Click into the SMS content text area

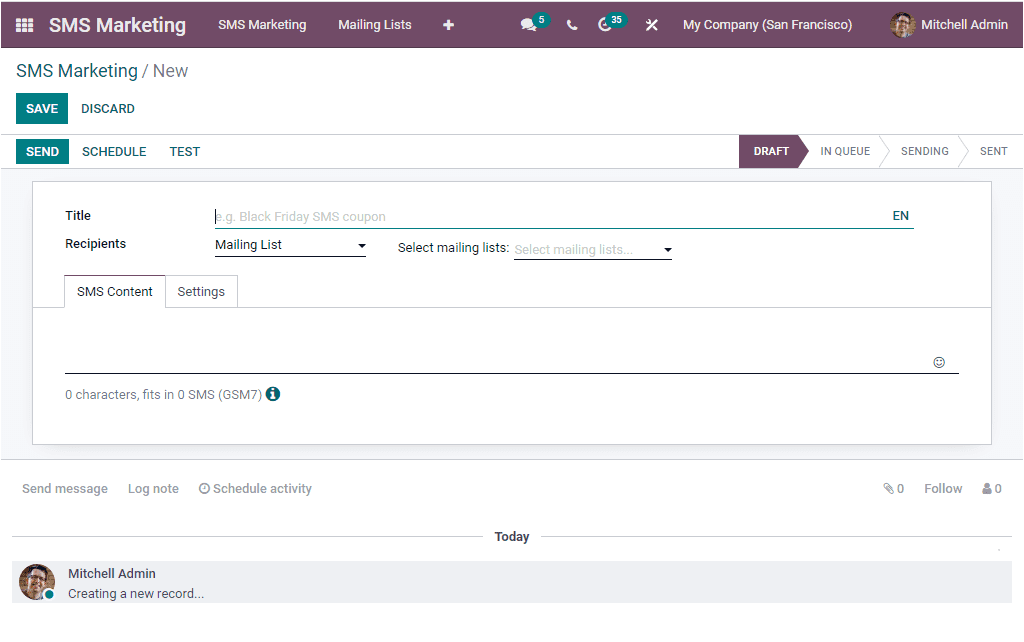pyautogui.click(x=498, y=346)
